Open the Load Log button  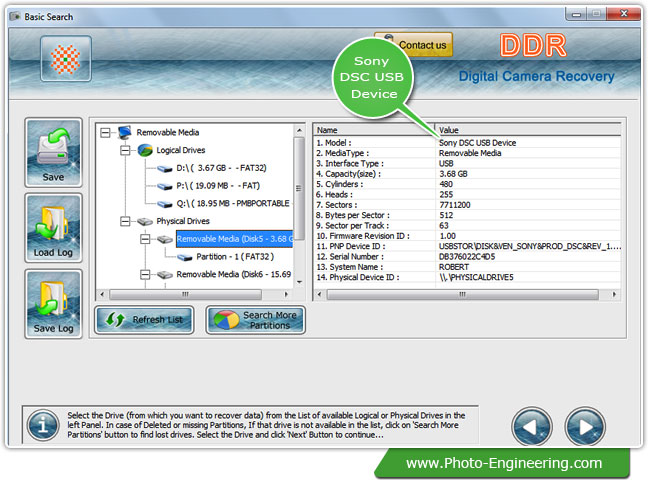[x=53, y=228]
